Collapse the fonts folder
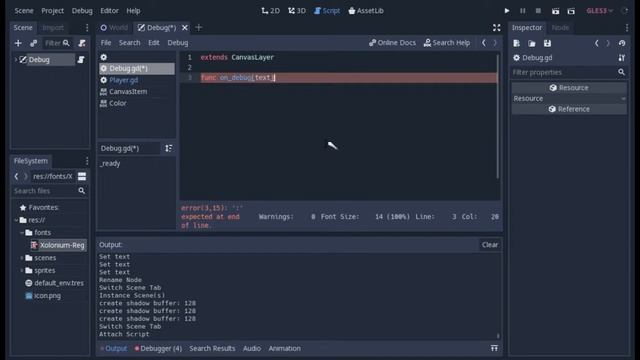The height and width of the screenshot is (360, 640). pos(22,233)
